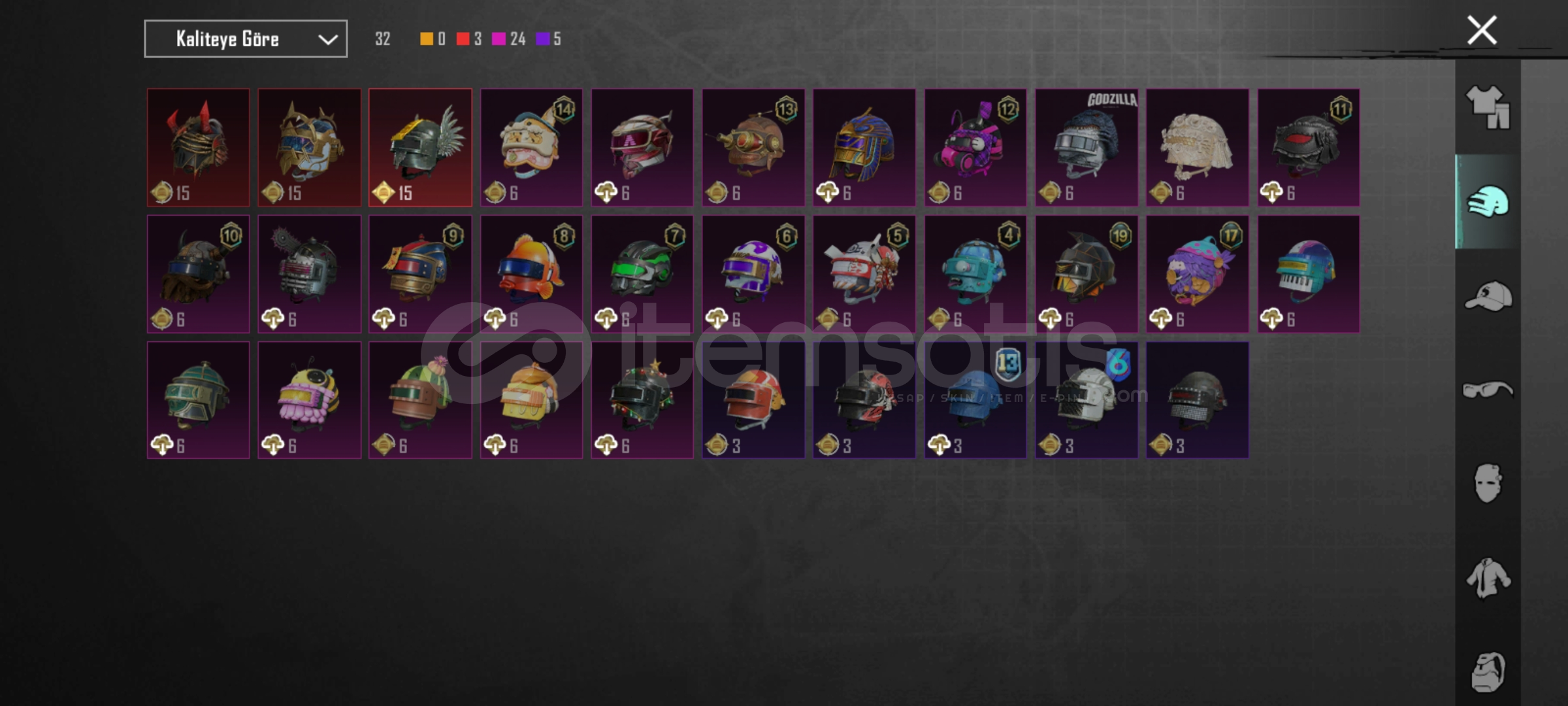Click the dropdown chevron arrow

click(x=328, y=40)
